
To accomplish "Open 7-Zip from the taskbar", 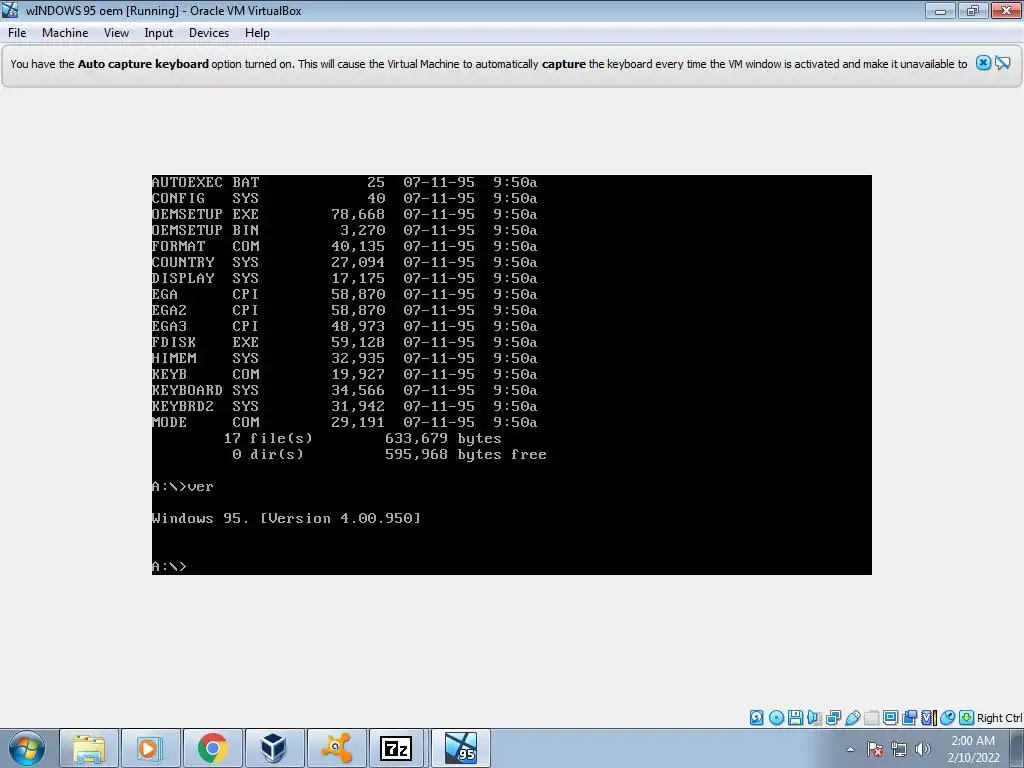I will [396, 748].
